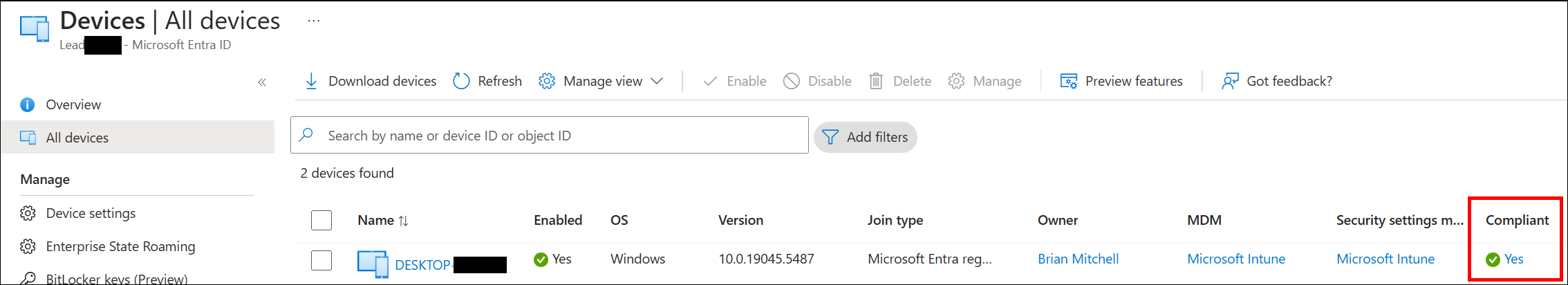Click the Download devices arrow icon
Screen dimensions: 1568x285
[311, 82]
